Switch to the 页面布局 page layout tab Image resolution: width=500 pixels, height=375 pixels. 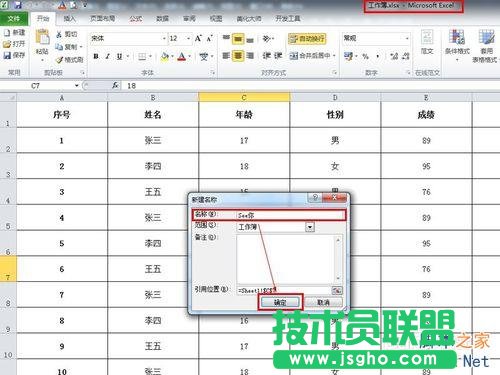102,19
